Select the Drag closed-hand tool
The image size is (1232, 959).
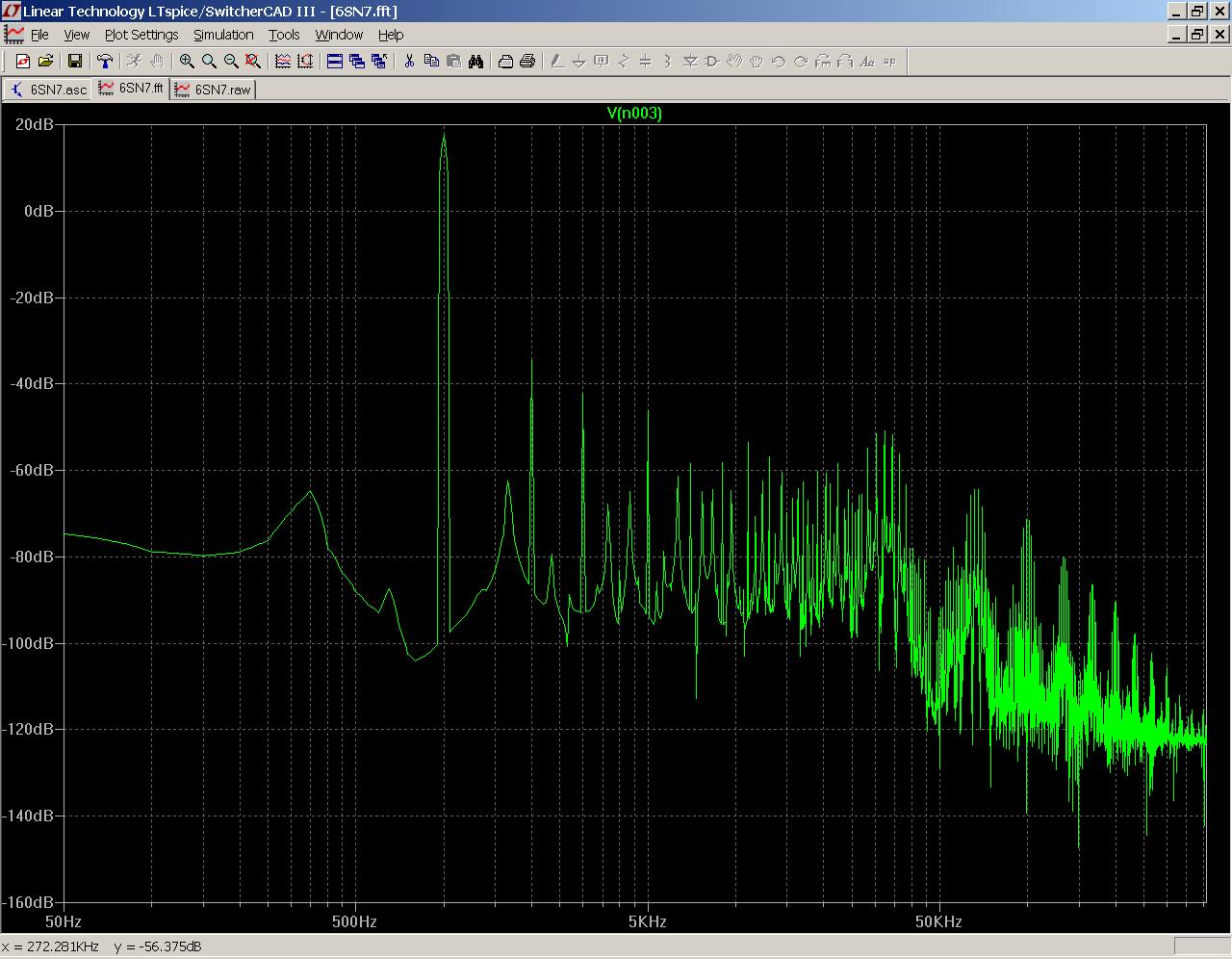click(757, 62)
